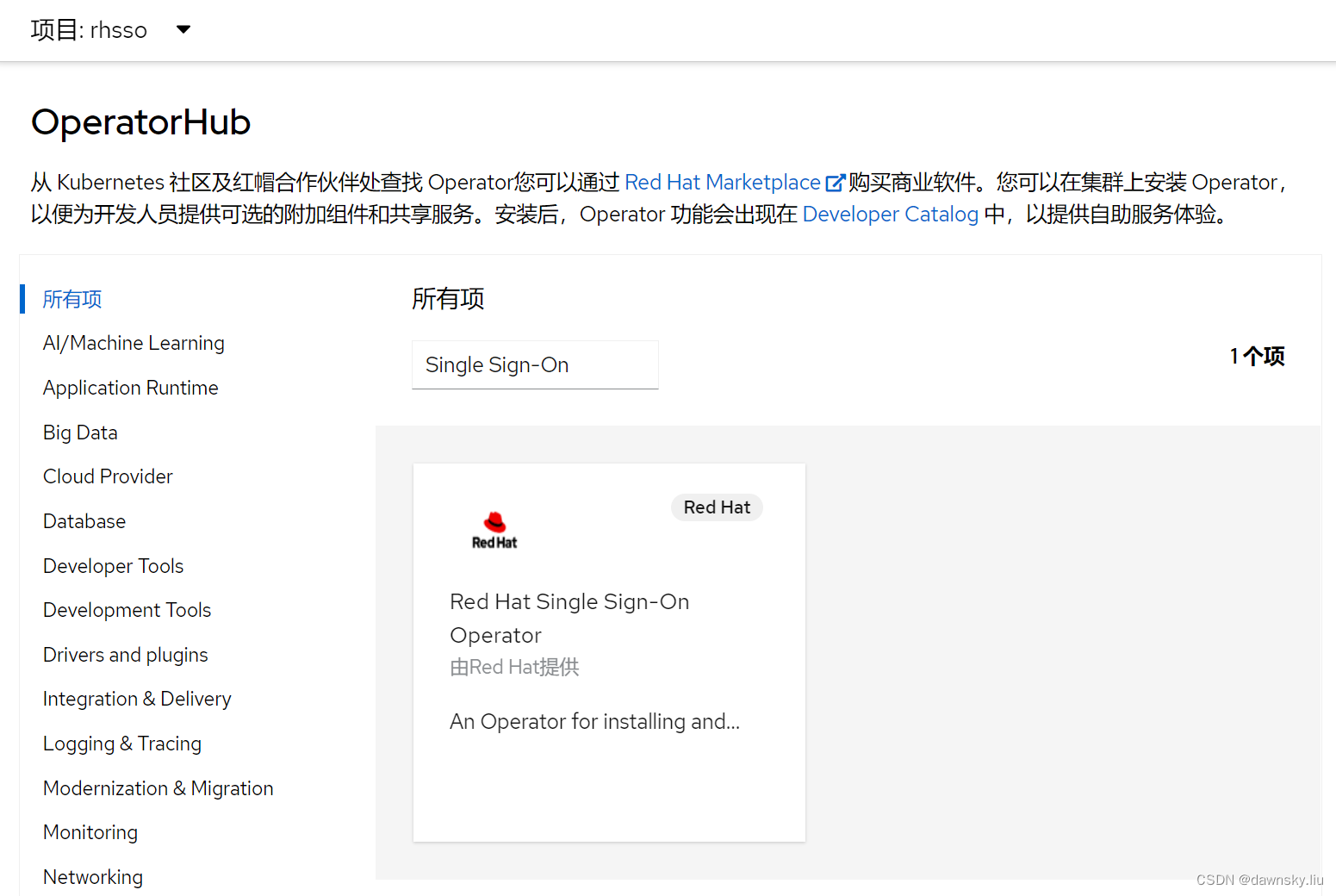Click the 1 个项 result count

point(1257,357)
